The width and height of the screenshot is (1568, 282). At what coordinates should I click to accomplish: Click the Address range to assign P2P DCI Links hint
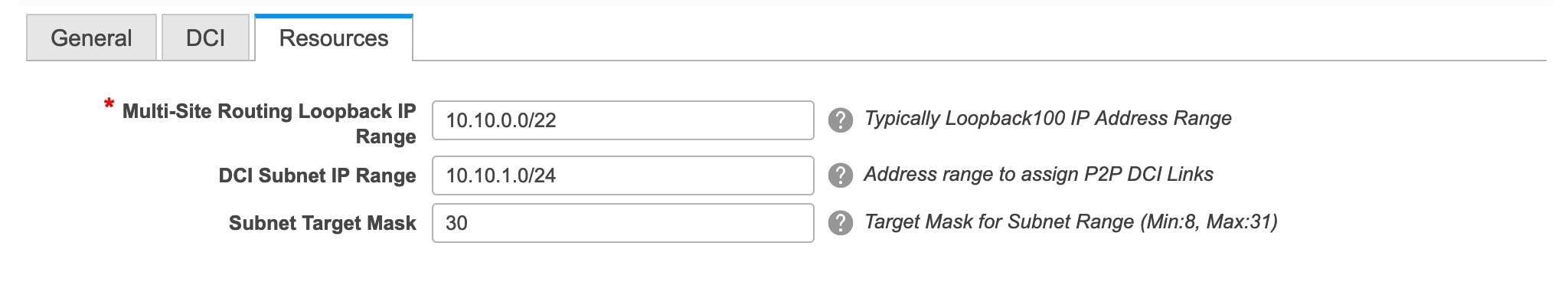pos(1038,174)
